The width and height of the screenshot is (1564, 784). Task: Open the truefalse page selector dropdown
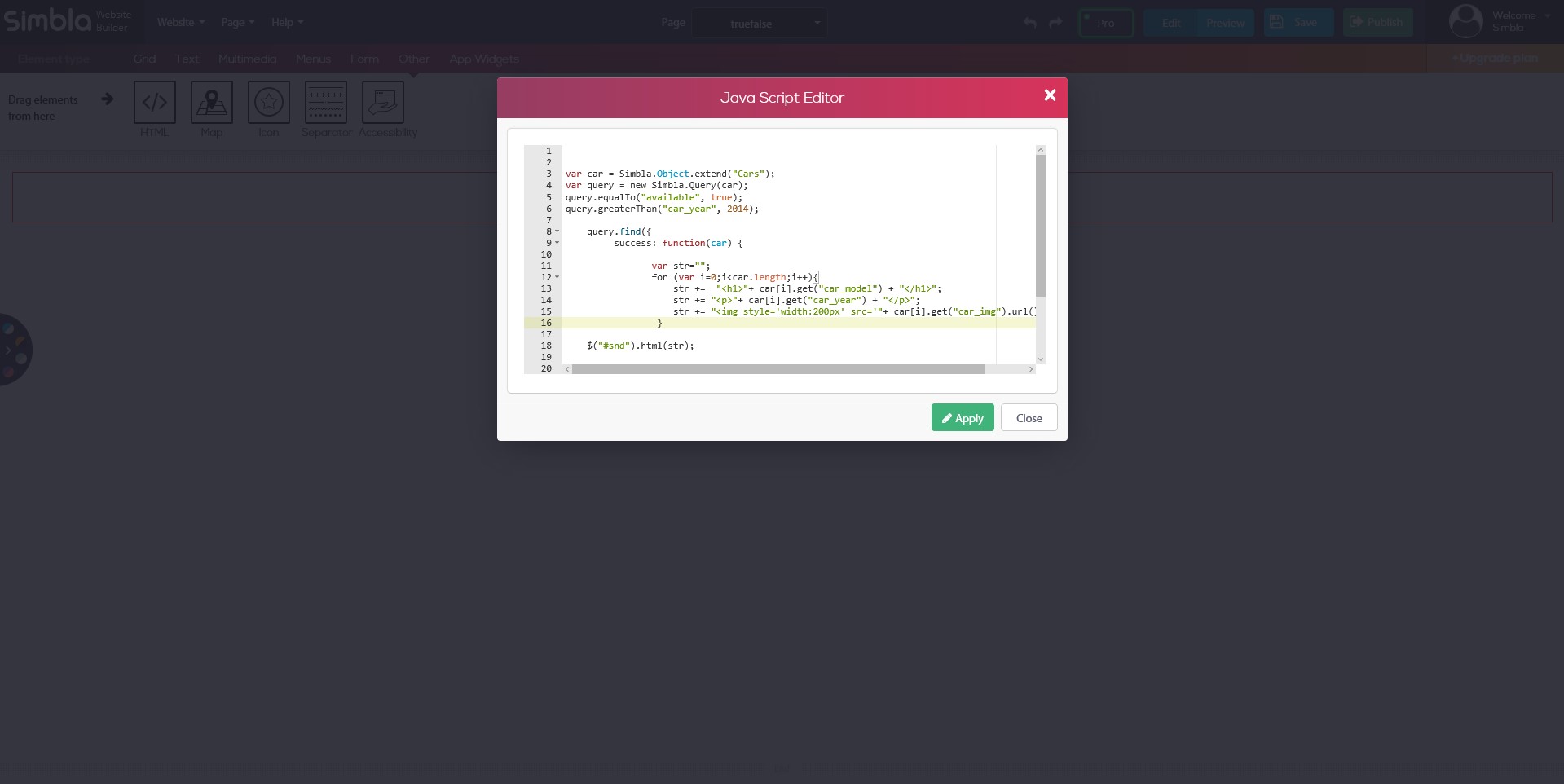click(x=760, y=23)
